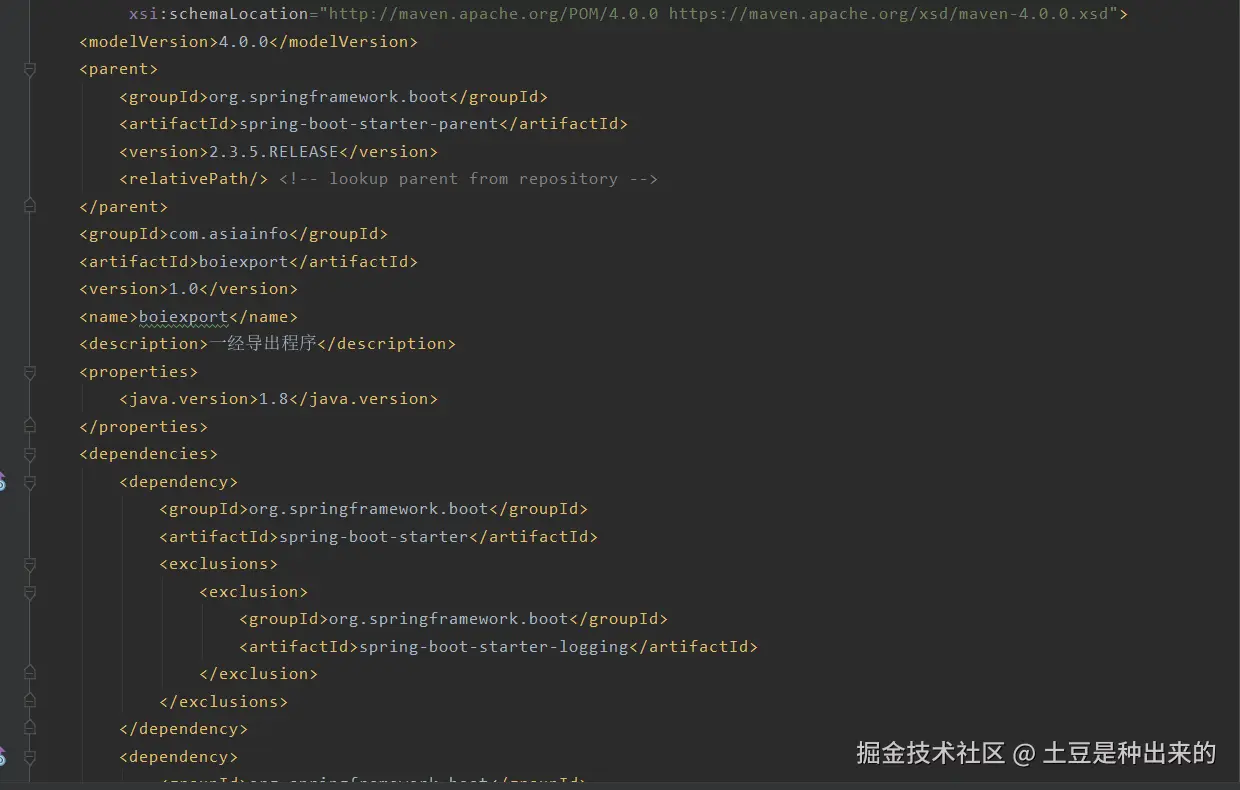Click the spring-boot-starter-logging artifactId text

(493, 647)
